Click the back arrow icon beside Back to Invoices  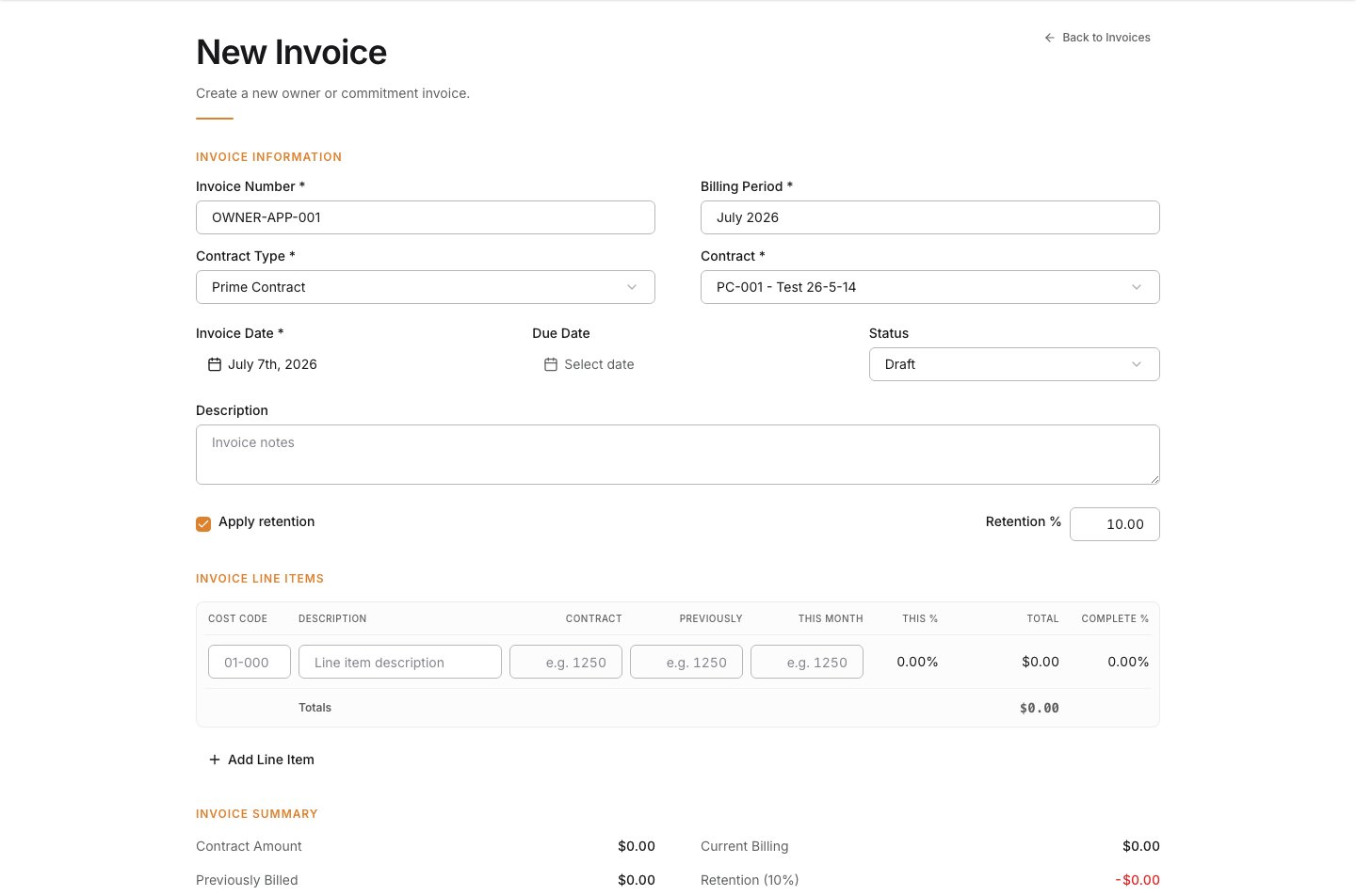click(1049, 38)
